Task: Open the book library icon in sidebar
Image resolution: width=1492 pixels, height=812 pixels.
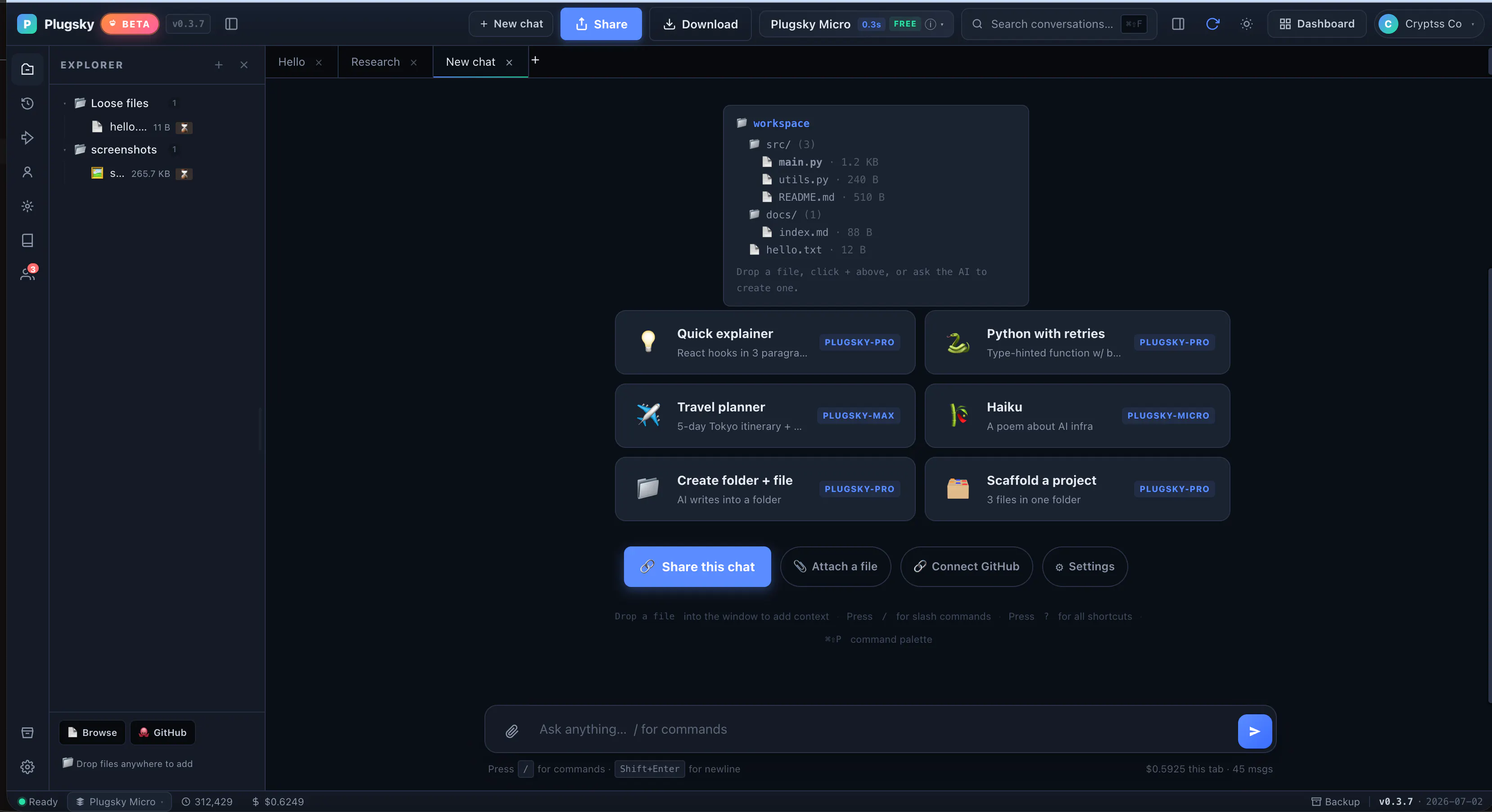Action: click(x=27, y=240)
